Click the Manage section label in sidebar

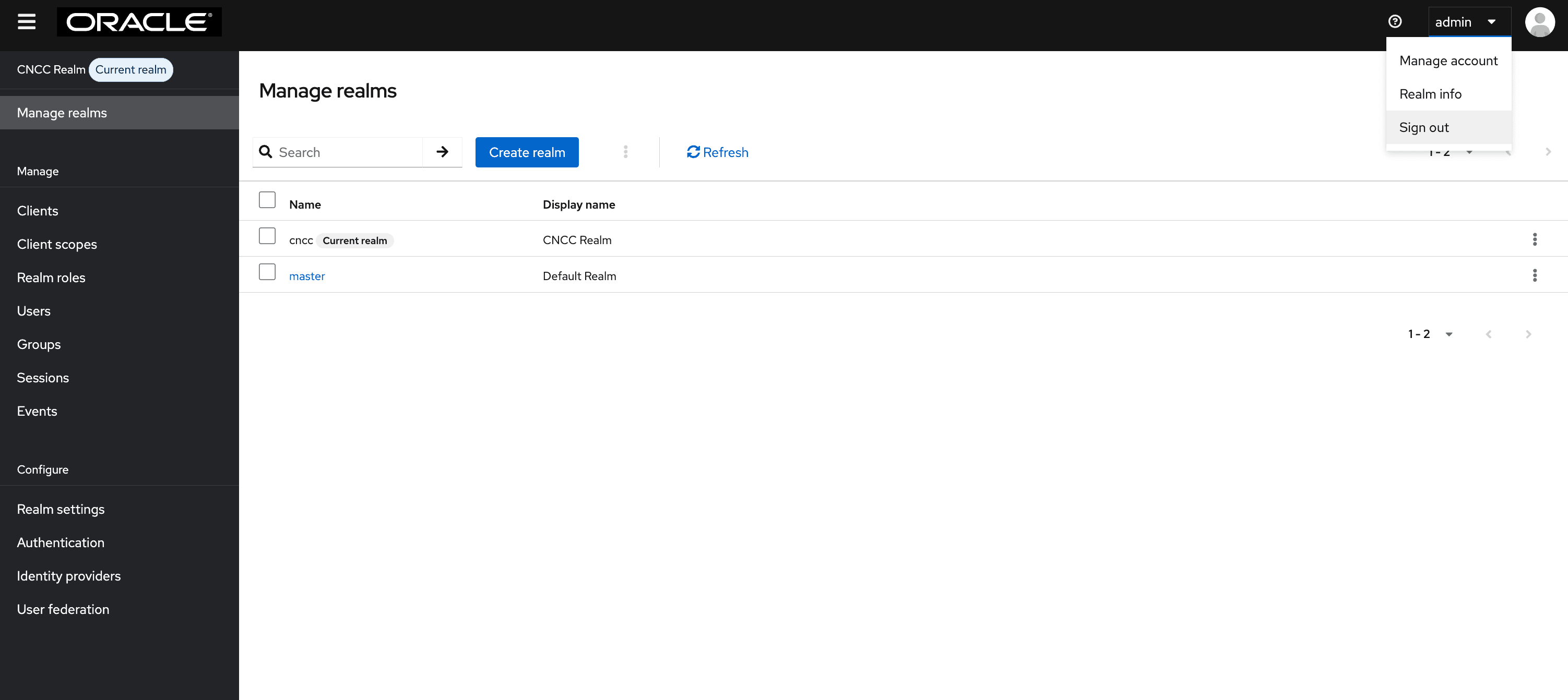click(x=38, y=172)
